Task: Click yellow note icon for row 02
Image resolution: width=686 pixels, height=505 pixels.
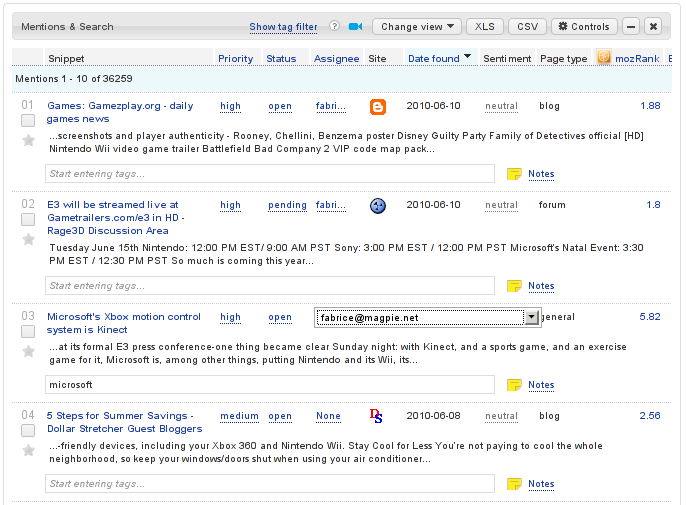Action: pos(514,286)
